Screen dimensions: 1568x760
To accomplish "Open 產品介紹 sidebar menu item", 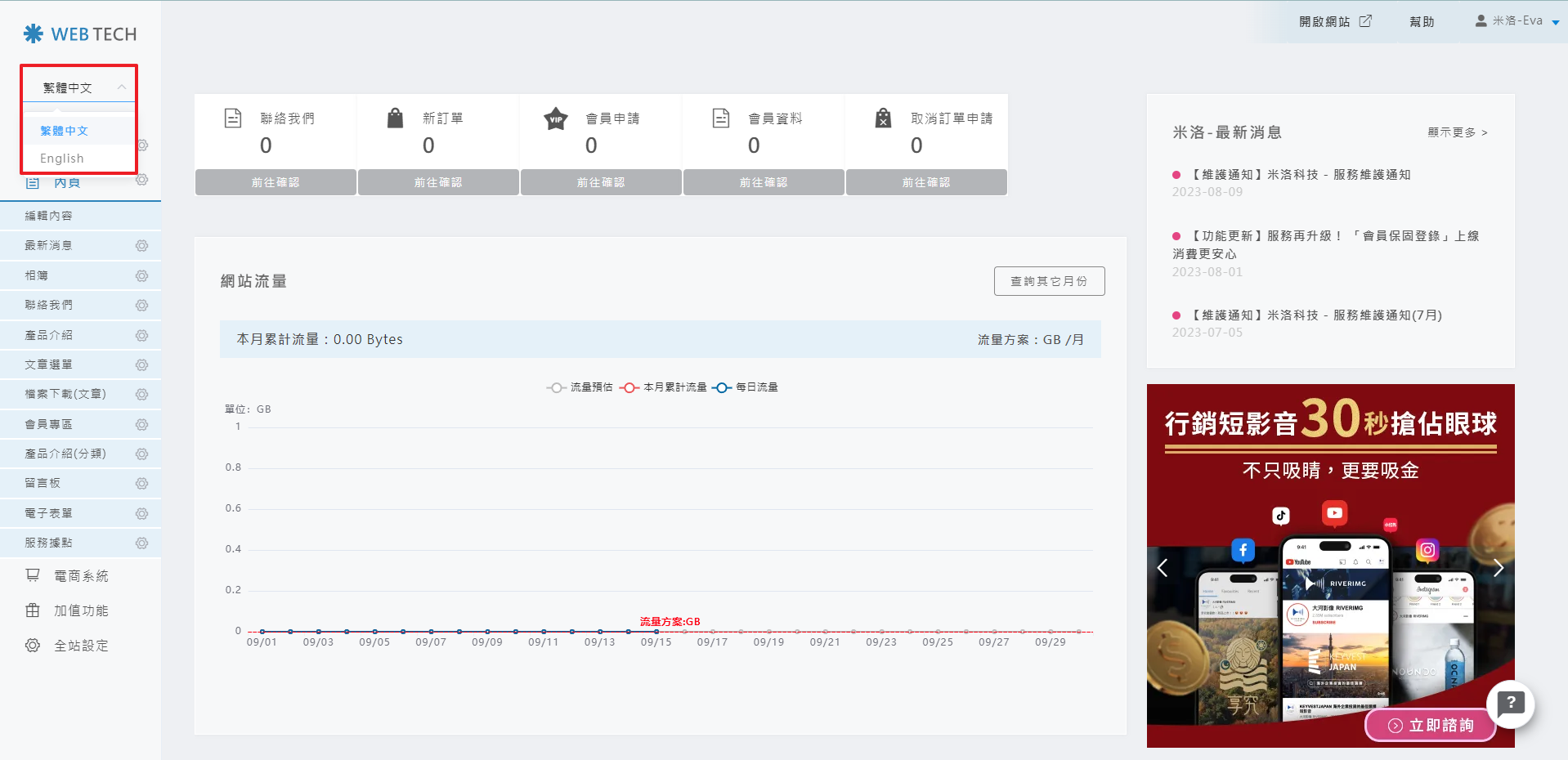I will coord(49,335).
